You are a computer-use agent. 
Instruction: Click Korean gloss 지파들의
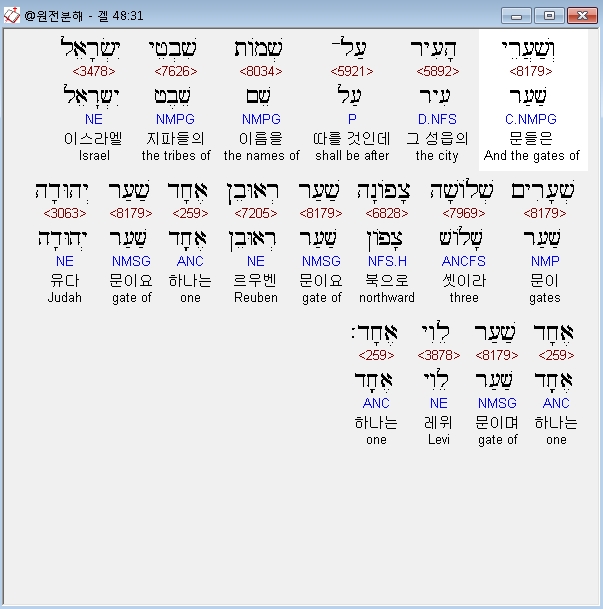click(x=176, y=139)
